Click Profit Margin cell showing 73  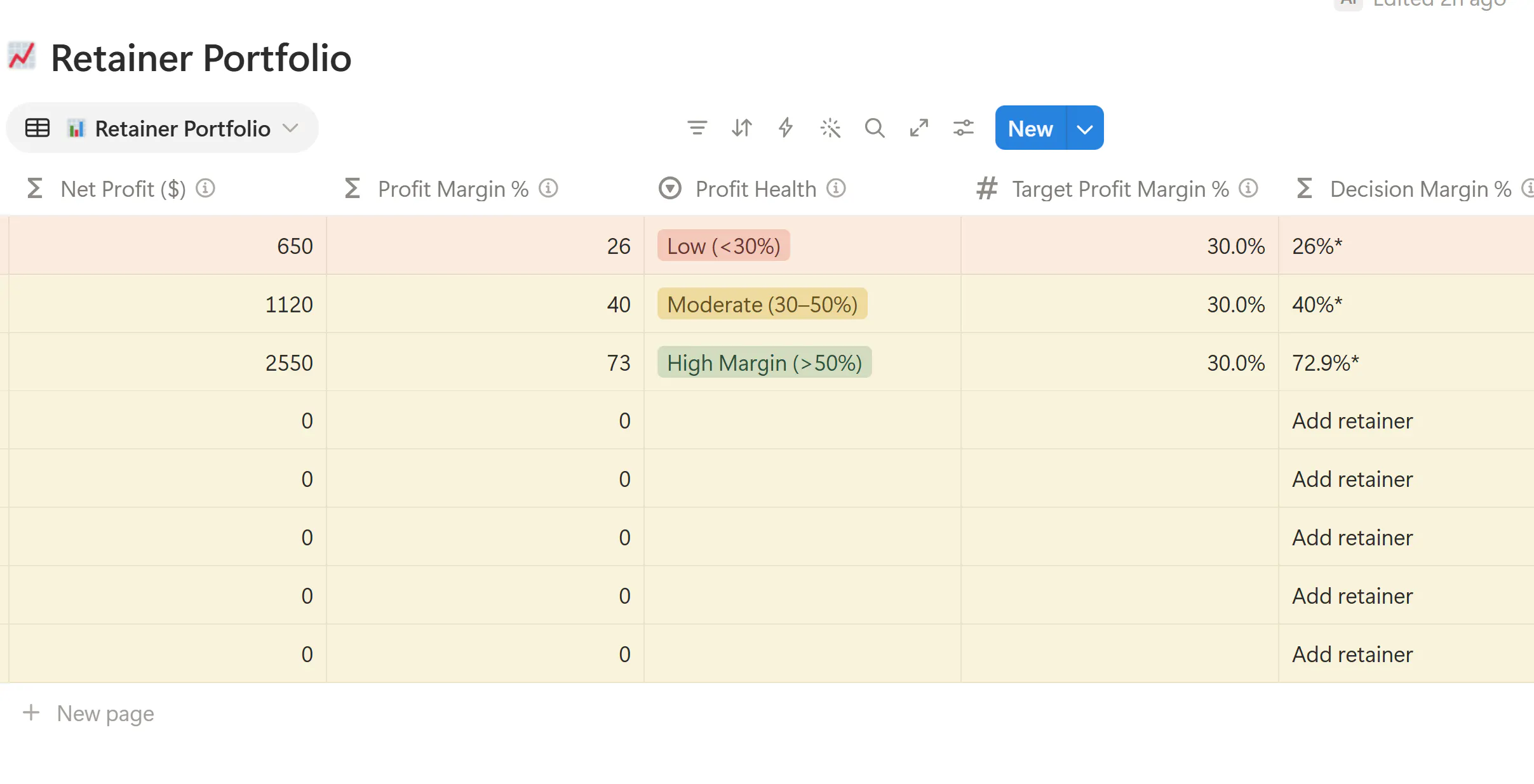(x=485, y=362)
